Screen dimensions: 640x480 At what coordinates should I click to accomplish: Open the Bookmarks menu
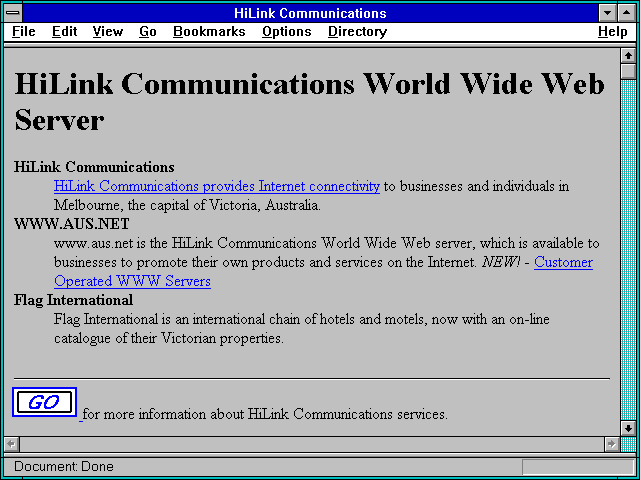tap(209, 32)
